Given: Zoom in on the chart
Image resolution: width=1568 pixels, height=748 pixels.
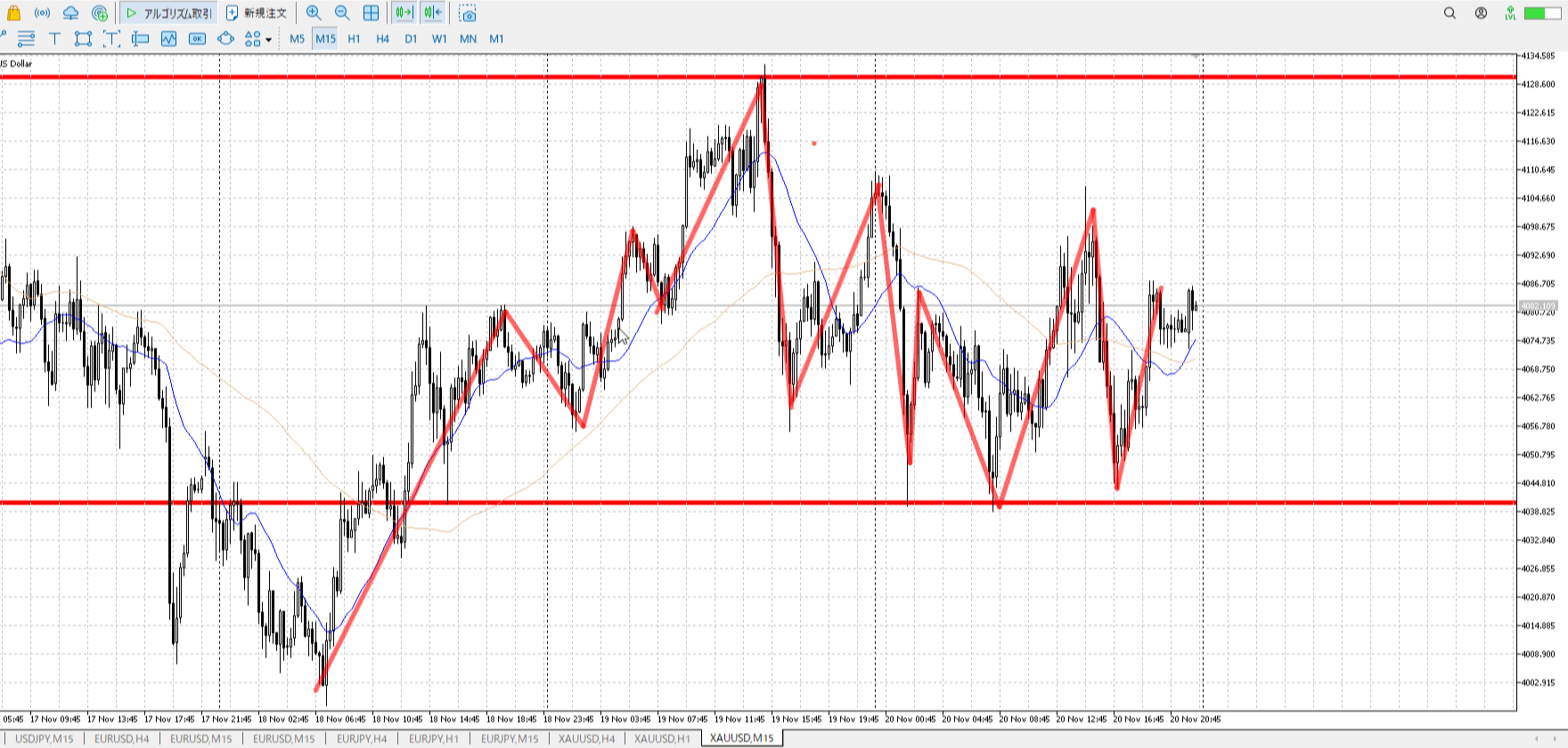Looking at the screenshot, I should click(314, 12).
